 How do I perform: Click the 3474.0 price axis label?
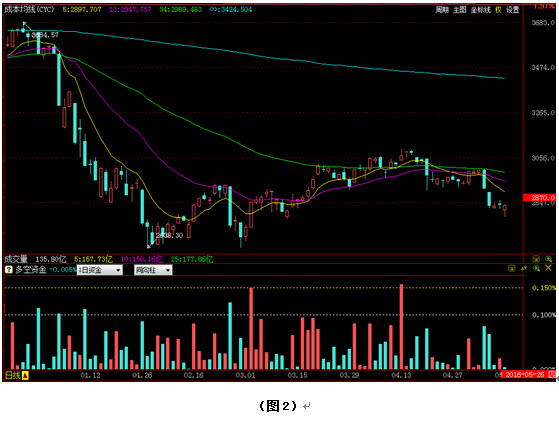tap(543, 67)
